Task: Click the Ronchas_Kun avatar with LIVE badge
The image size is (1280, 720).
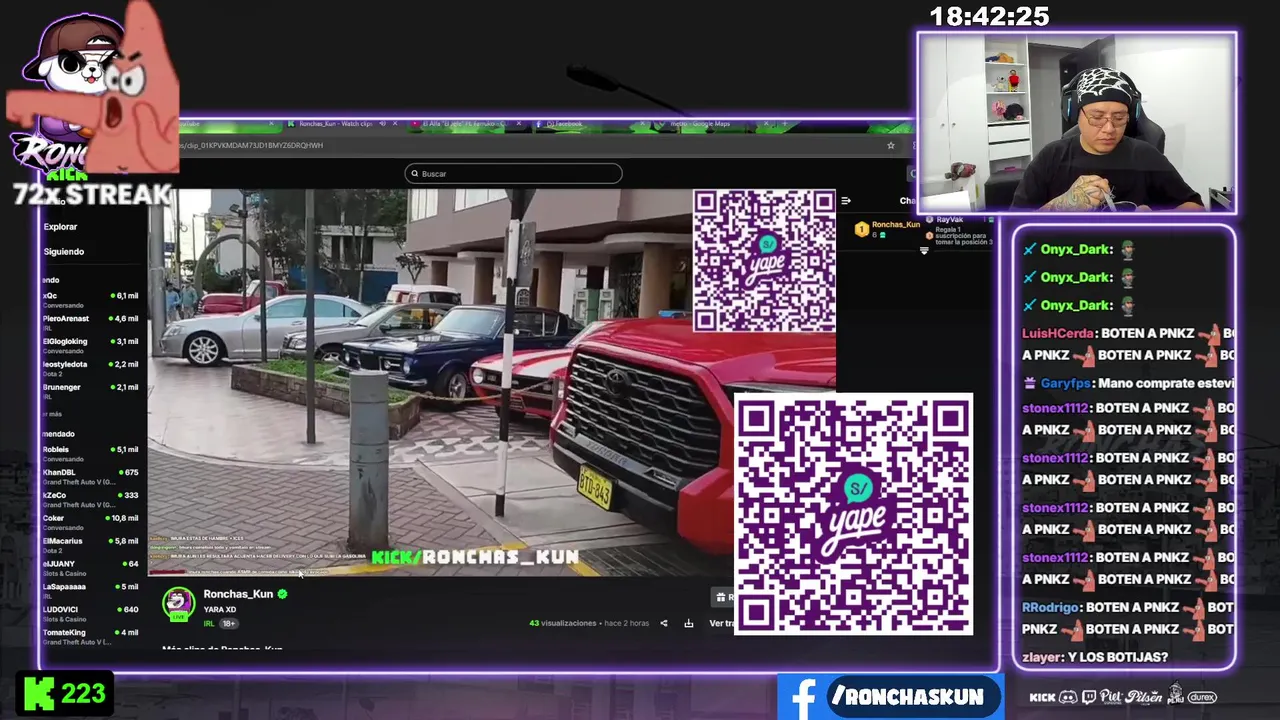Action: (x=179, y=604)
